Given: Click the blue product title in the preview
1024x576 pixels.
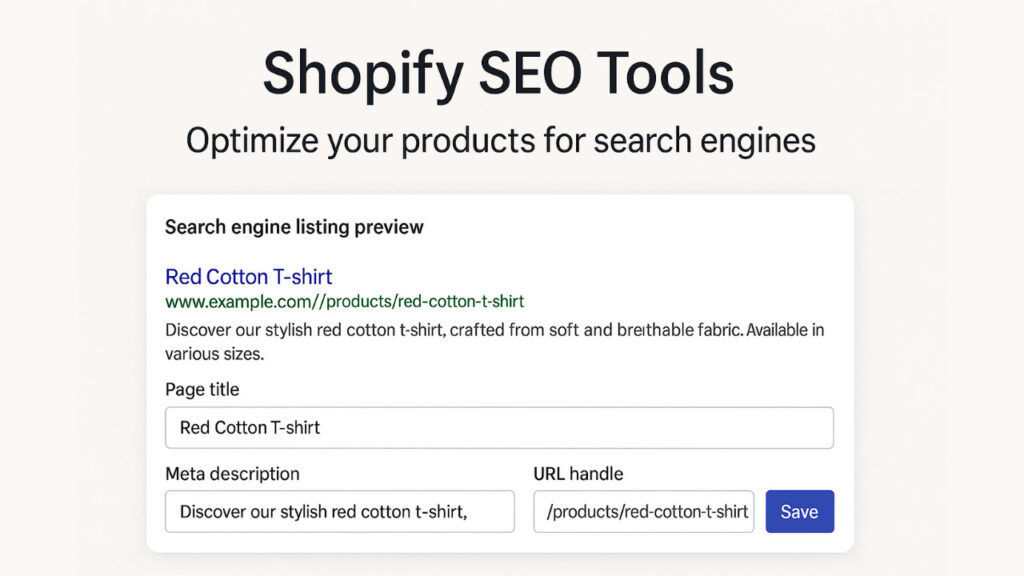Looking at the screenshot, I should (x=248, y=276).
